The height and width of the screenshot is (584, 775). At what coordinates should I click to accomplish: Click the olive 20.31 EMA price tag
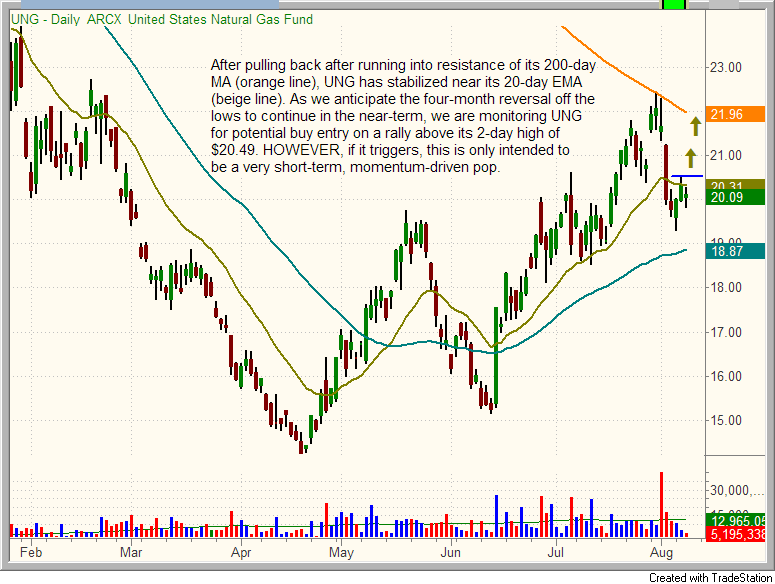tap(735, 185)
